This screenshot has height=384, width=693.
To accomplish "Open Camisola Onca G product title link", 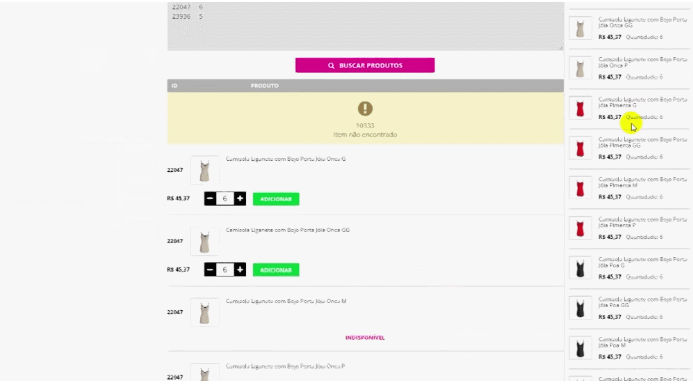I will click(286, 159).
